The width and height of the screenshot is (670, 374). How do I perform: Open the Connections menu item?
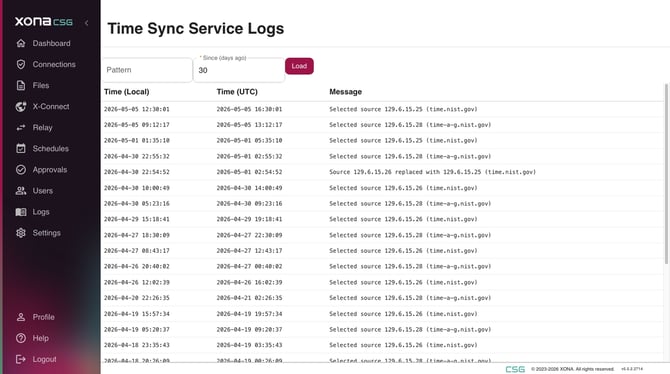click(54, 65)
